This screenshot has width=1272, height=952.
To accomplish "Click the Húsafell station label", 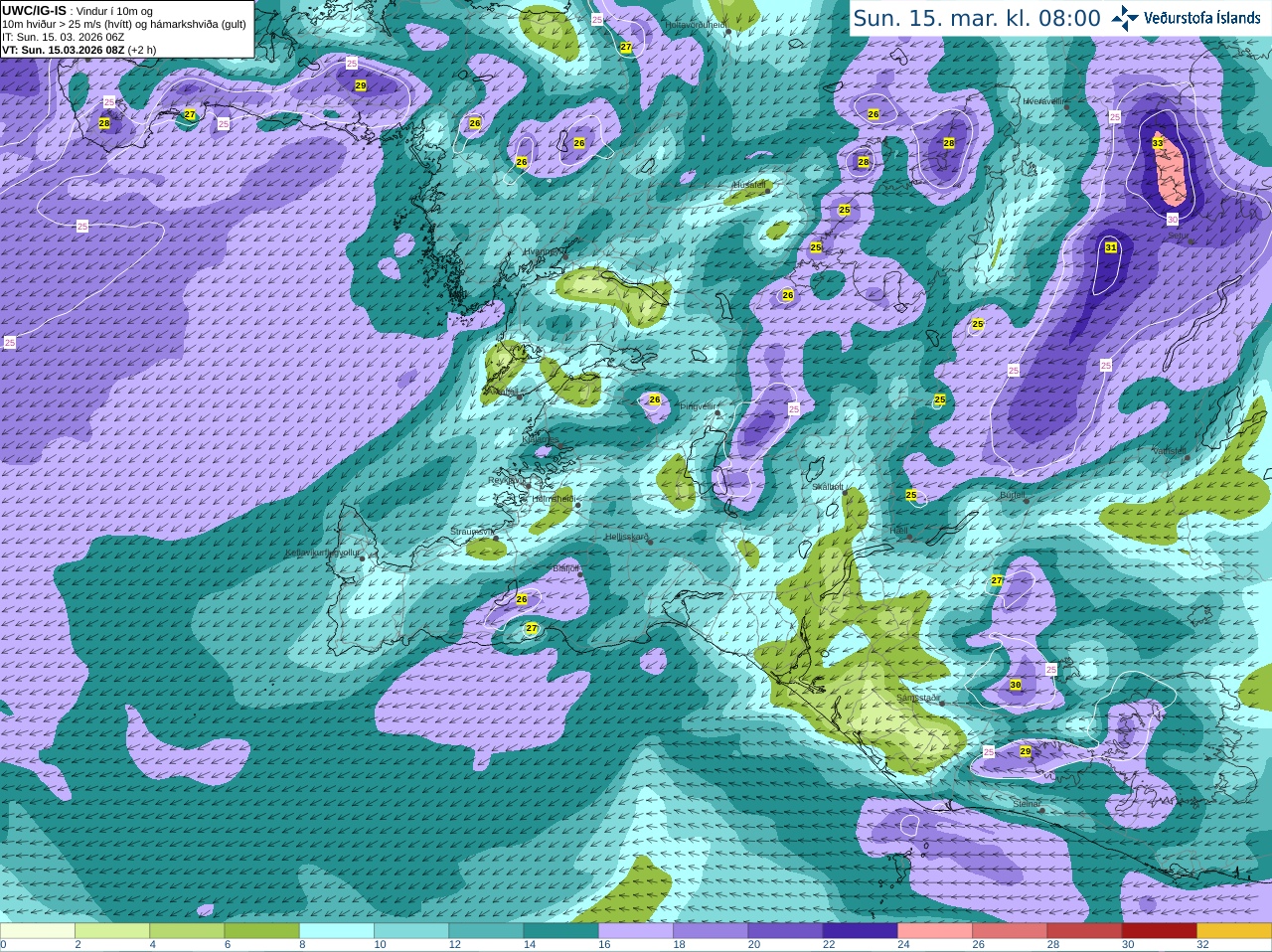I will point(749,185).
